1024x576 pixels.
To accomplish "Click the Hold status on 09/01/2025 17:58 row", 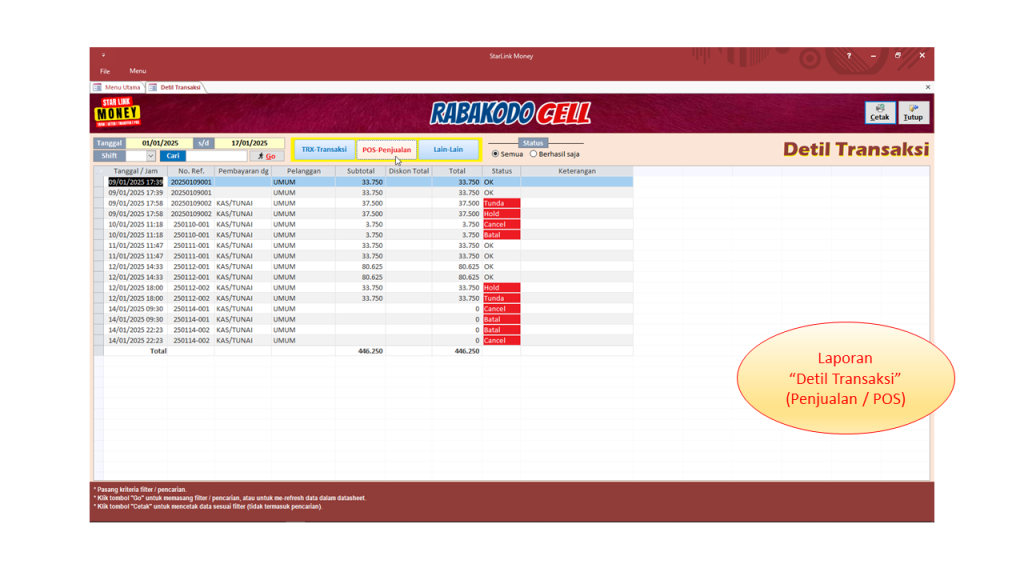I will 502,214.
